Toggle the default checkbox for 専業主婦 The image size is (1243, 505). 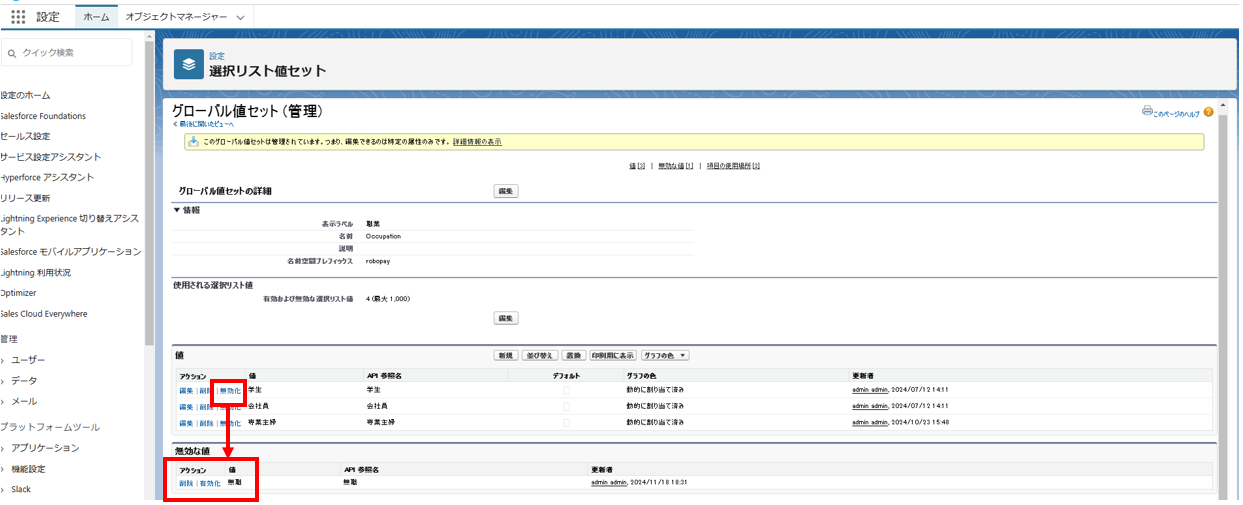click(x=566, y=423)
